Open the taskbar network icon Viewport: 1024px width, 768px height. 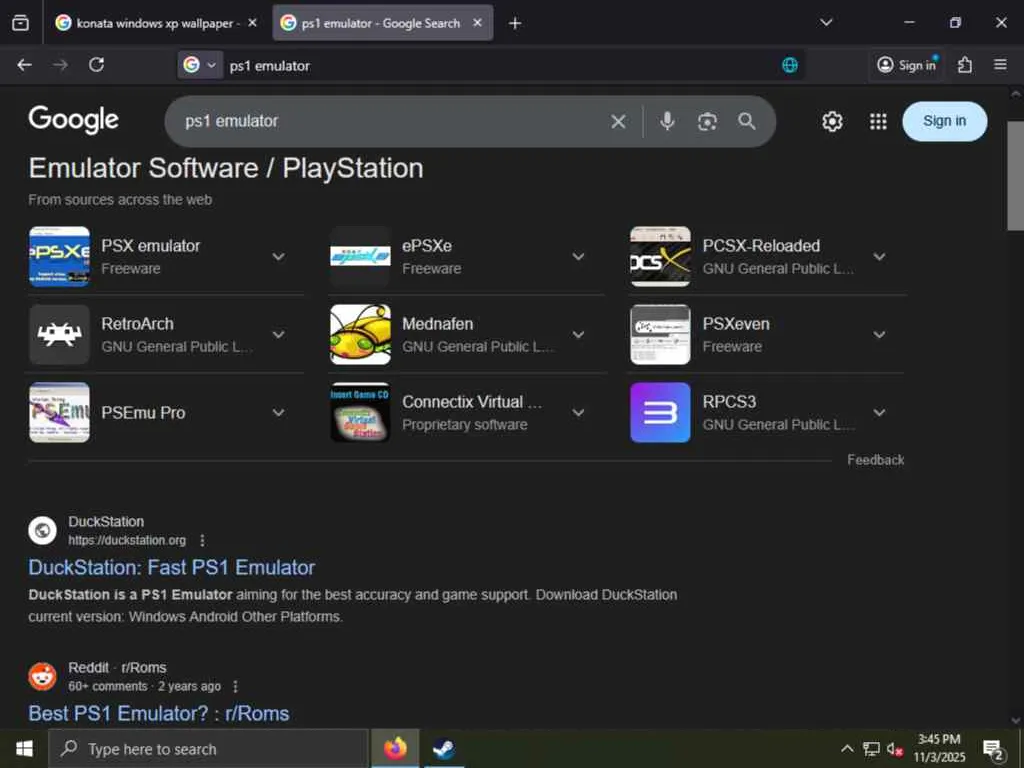tap(871, 748)
